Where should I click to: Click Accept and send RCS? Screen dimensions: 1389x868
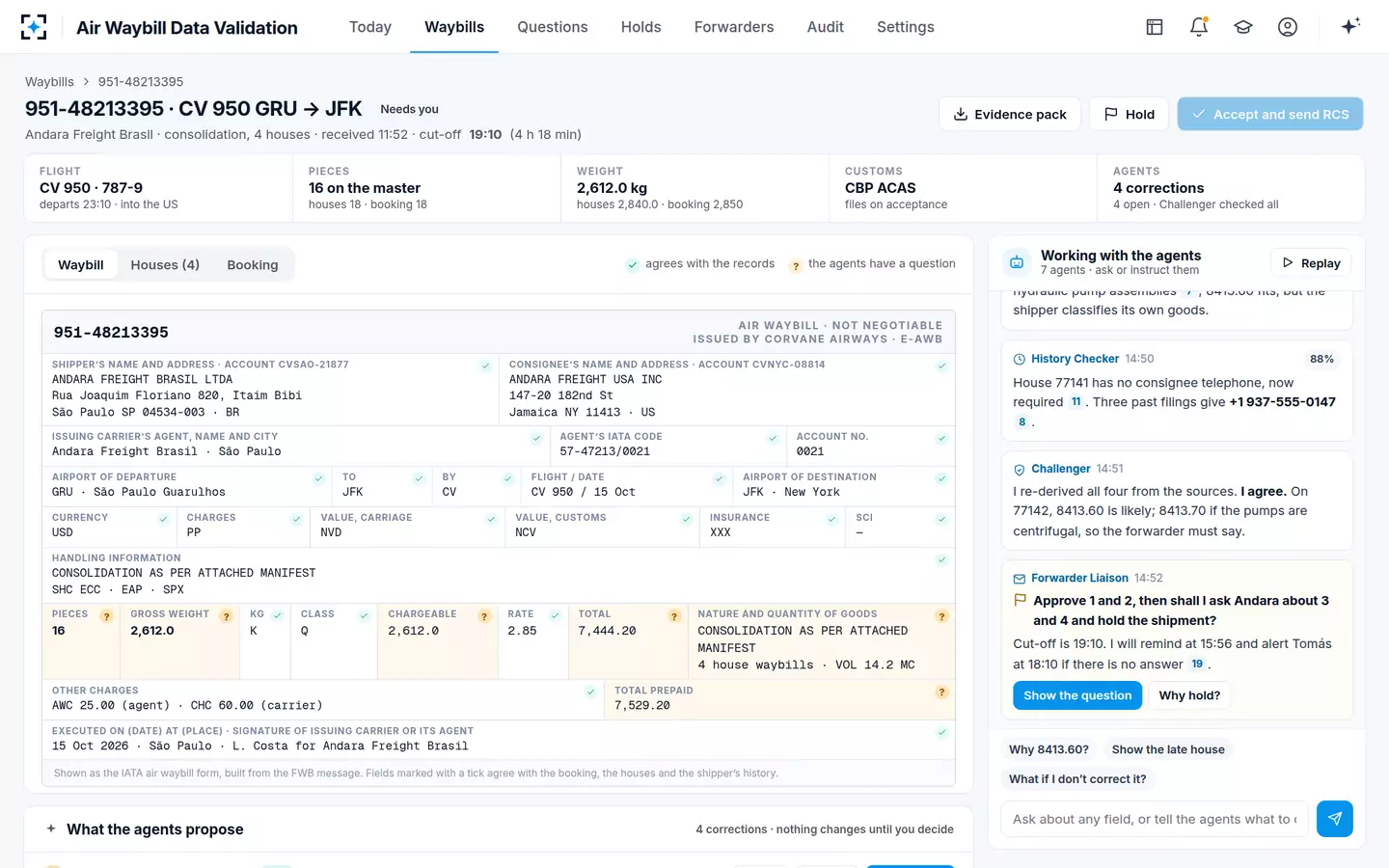pyautogui.click(x=1270, y=114)
